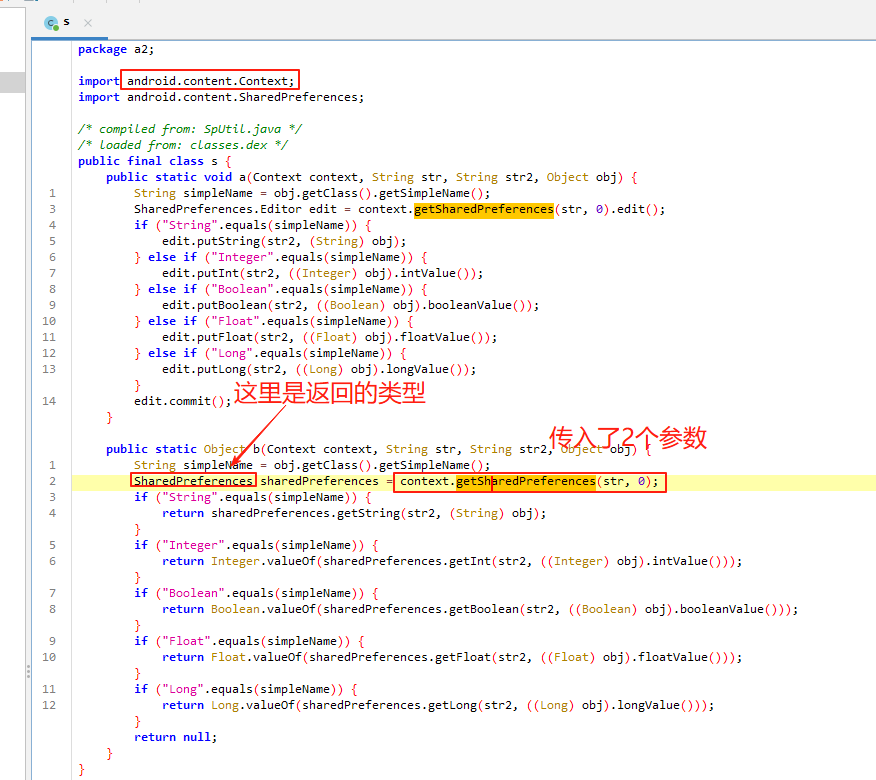The height and width of the screenshot is (780, 876).
Task: Select the "s" class editor tab
Action: pyautogui.click(x=67, y=23)
